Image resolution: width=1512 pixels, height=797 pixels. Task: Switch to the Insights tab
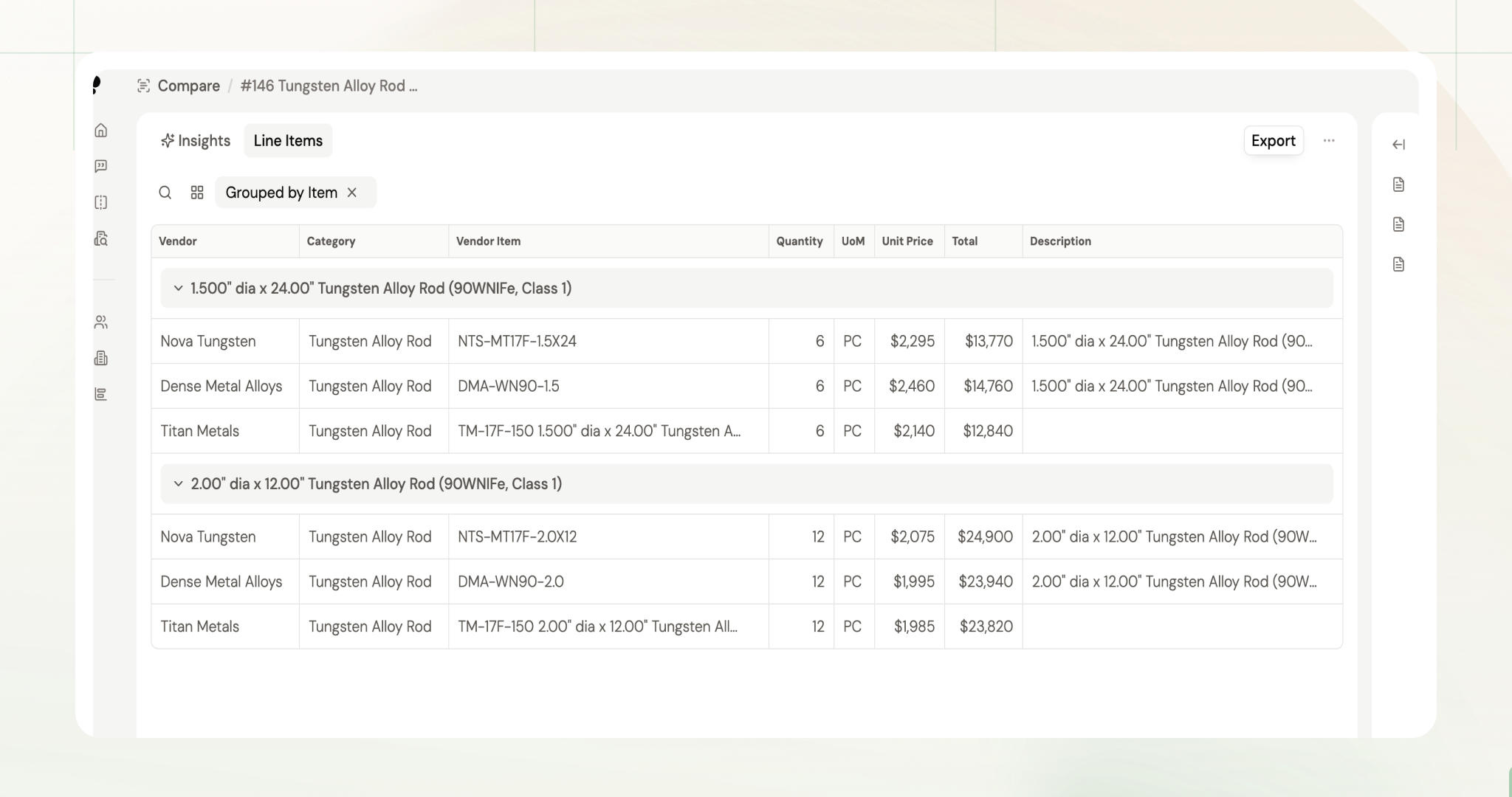point(196,141)
